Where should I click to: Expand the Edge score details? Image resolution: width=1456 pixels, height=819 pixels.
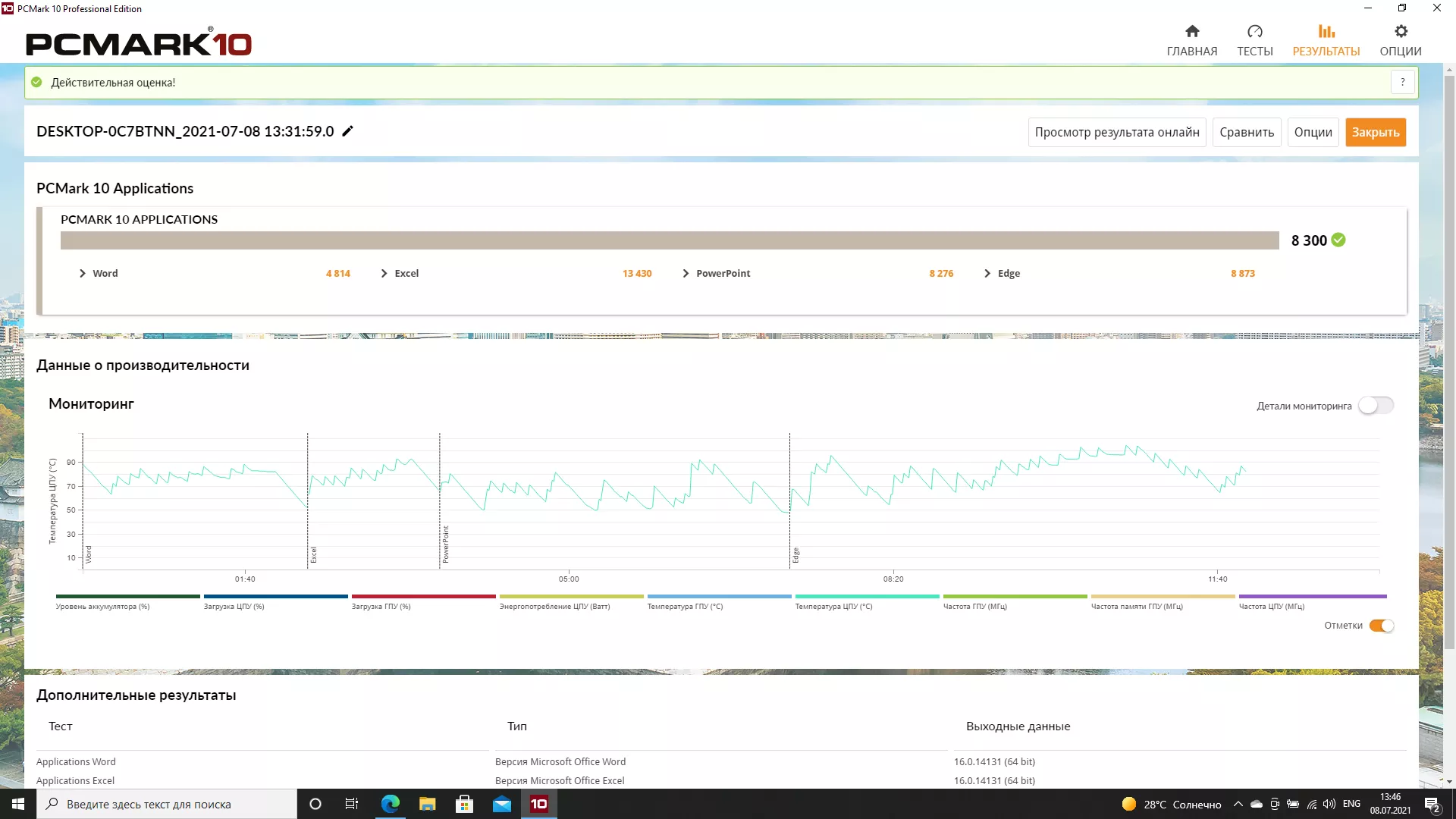(x=987, y=273)
